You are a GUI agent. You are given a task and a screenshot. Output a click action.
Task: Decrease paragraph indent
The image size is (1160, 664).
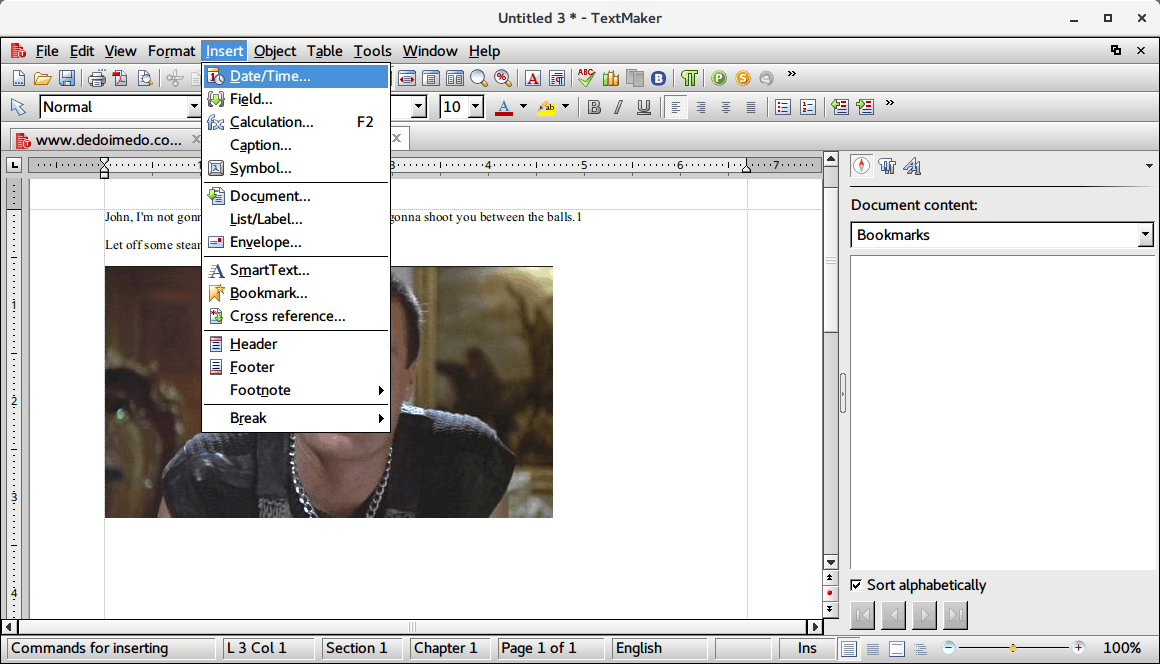[840, 107]
